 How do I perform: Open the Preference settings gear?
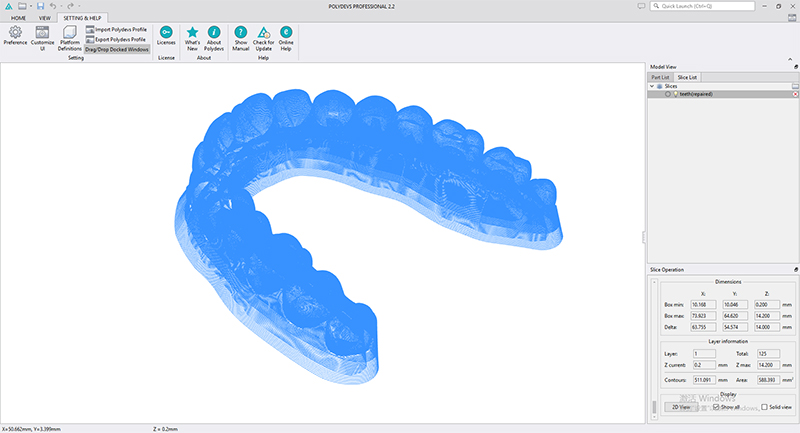(x=15, y=36)
